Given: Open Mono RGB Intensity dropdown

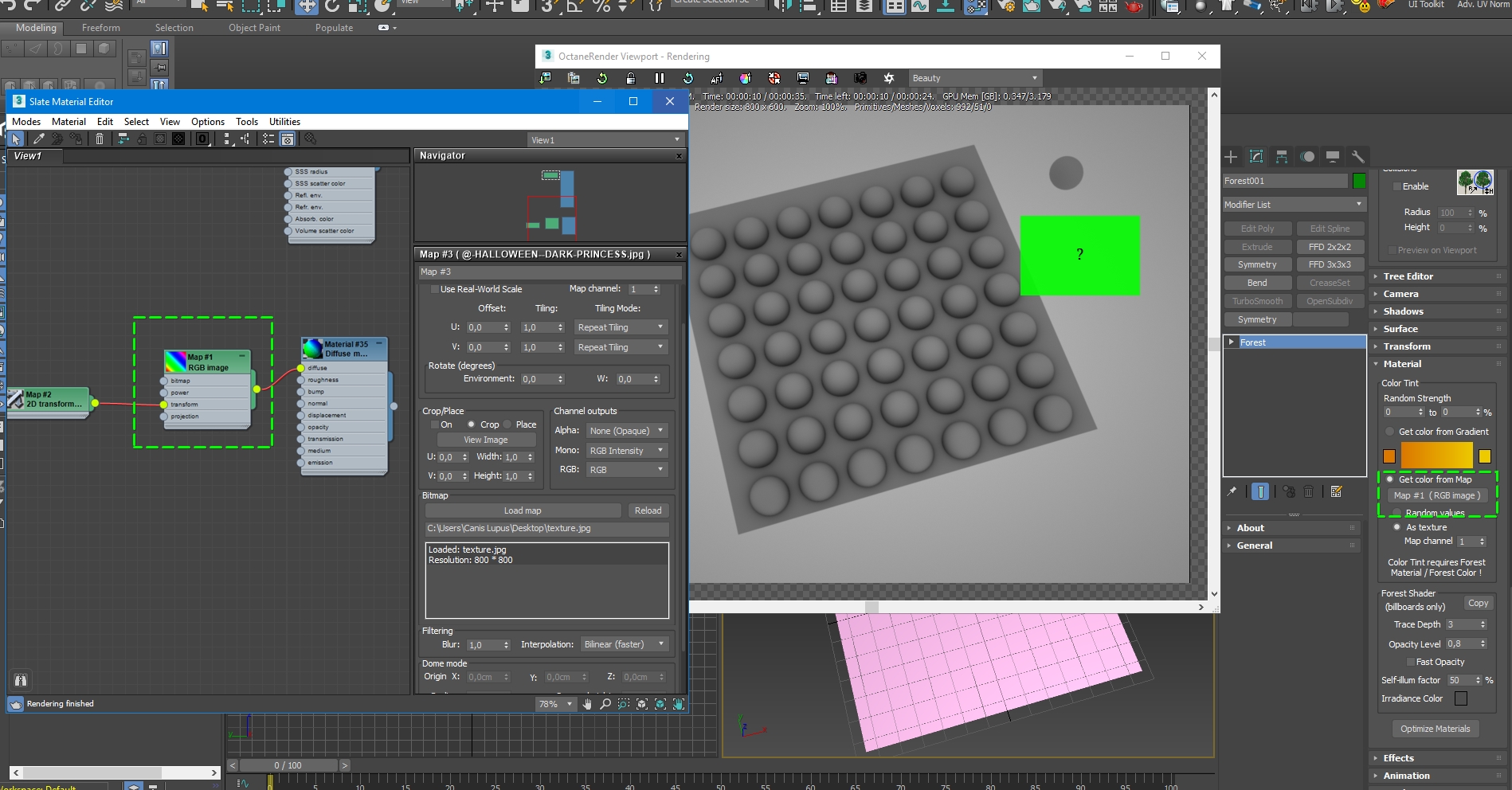Looking at the screenshot, I should (x=626, y=451).
